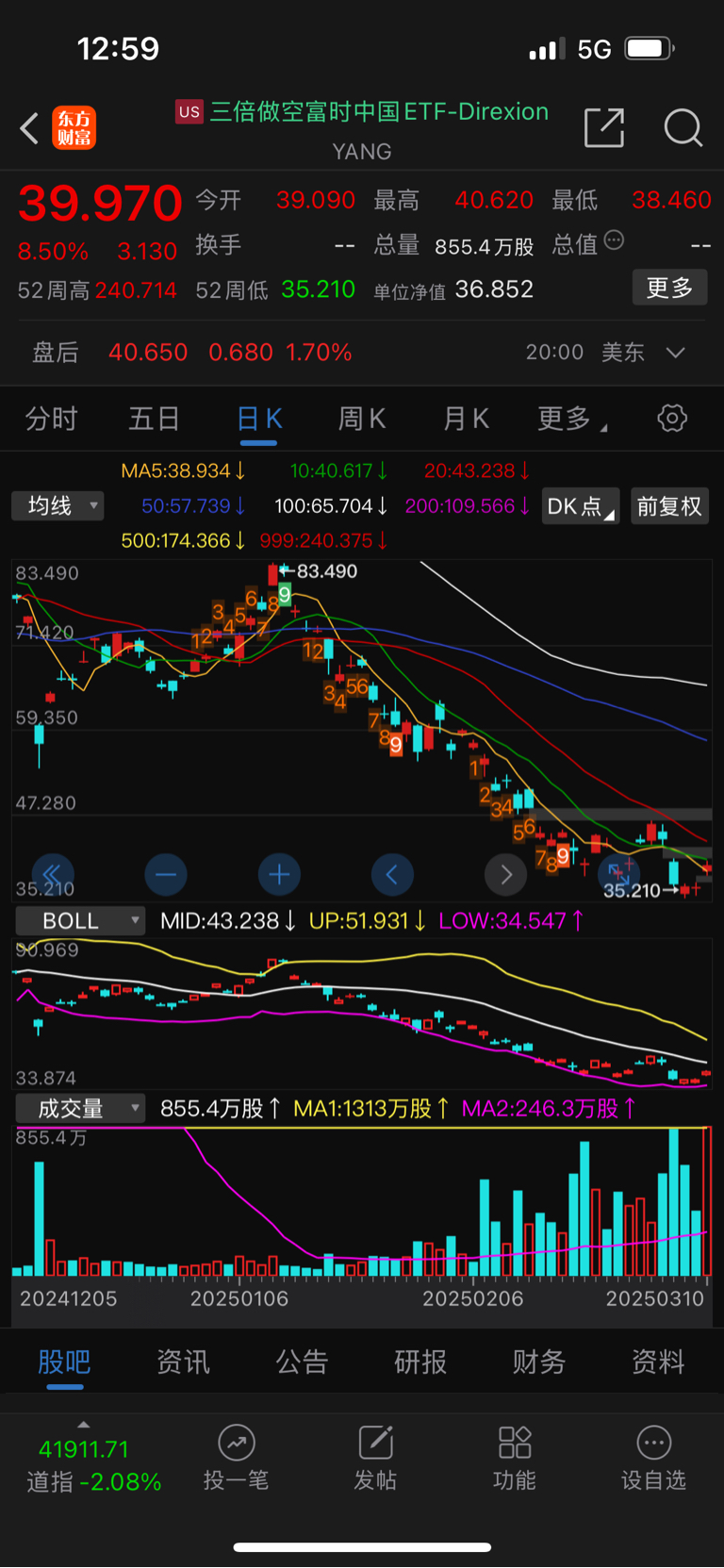Expand the 盘后 after-hours chevron

(675, 353)
